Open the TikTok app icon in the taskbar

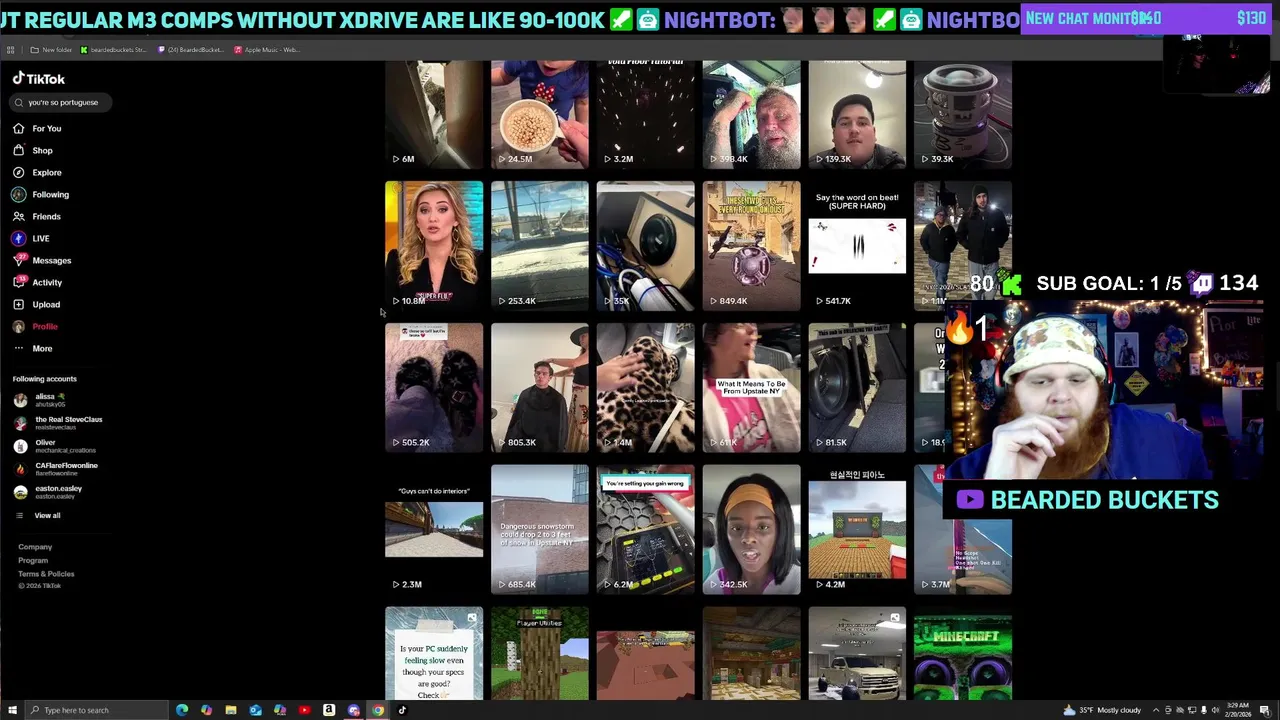click(x=402, y=710)
